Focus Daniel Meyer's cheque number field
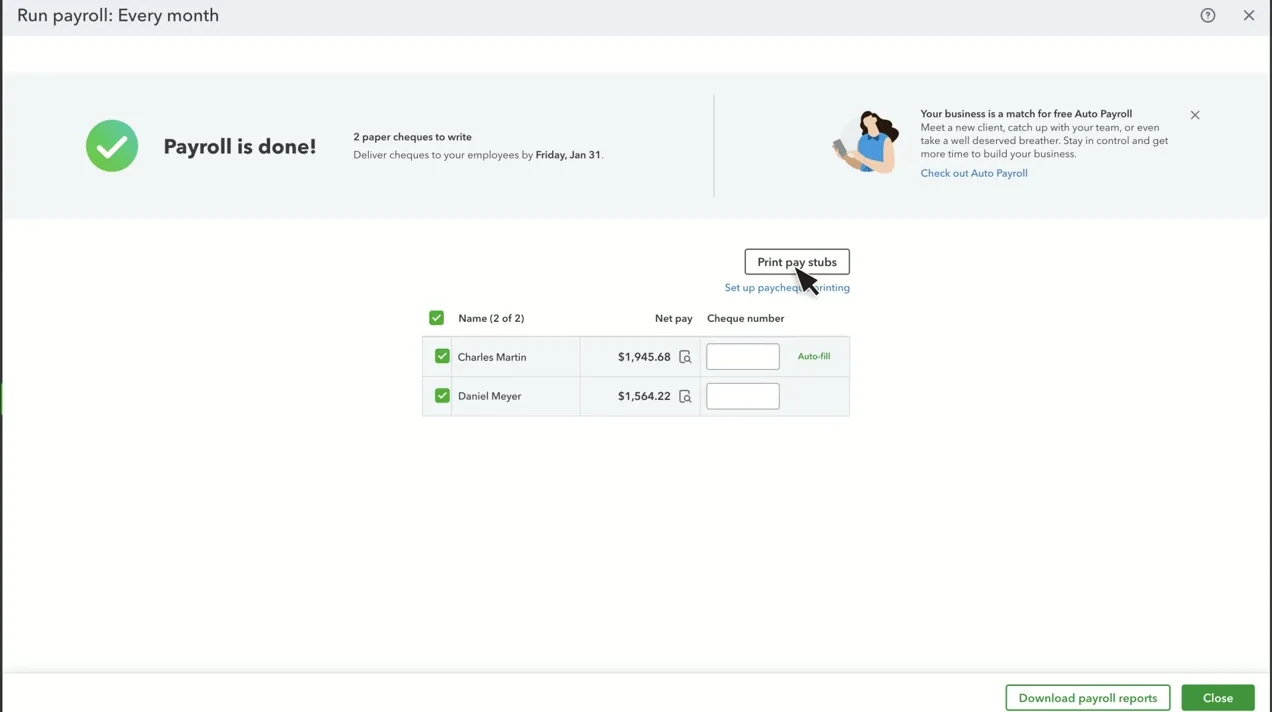Image resolution: width=1272 pixels, height=712 pixels. 743,396
